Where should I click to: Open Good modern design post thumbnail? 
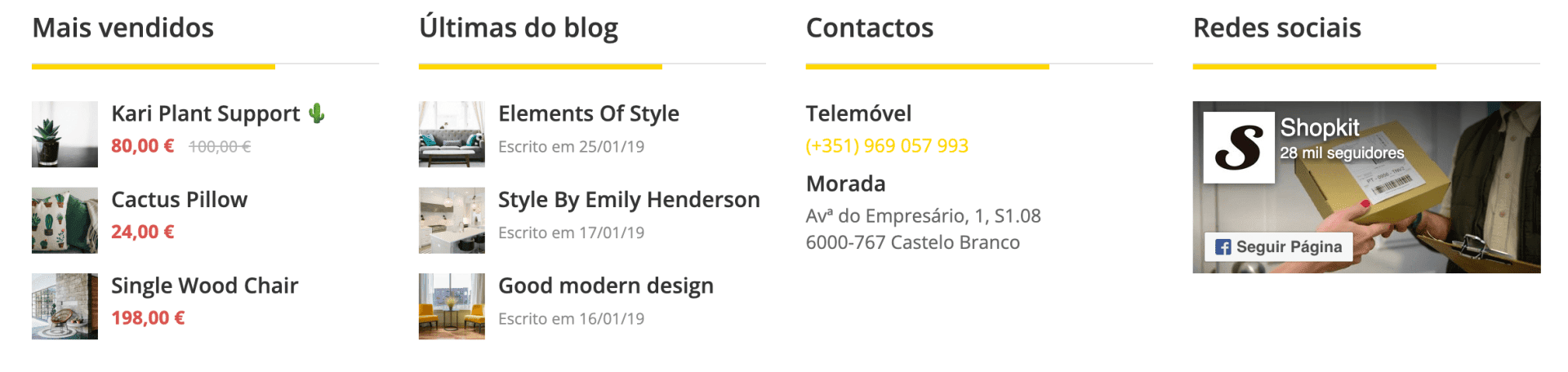tap(452, 306)
